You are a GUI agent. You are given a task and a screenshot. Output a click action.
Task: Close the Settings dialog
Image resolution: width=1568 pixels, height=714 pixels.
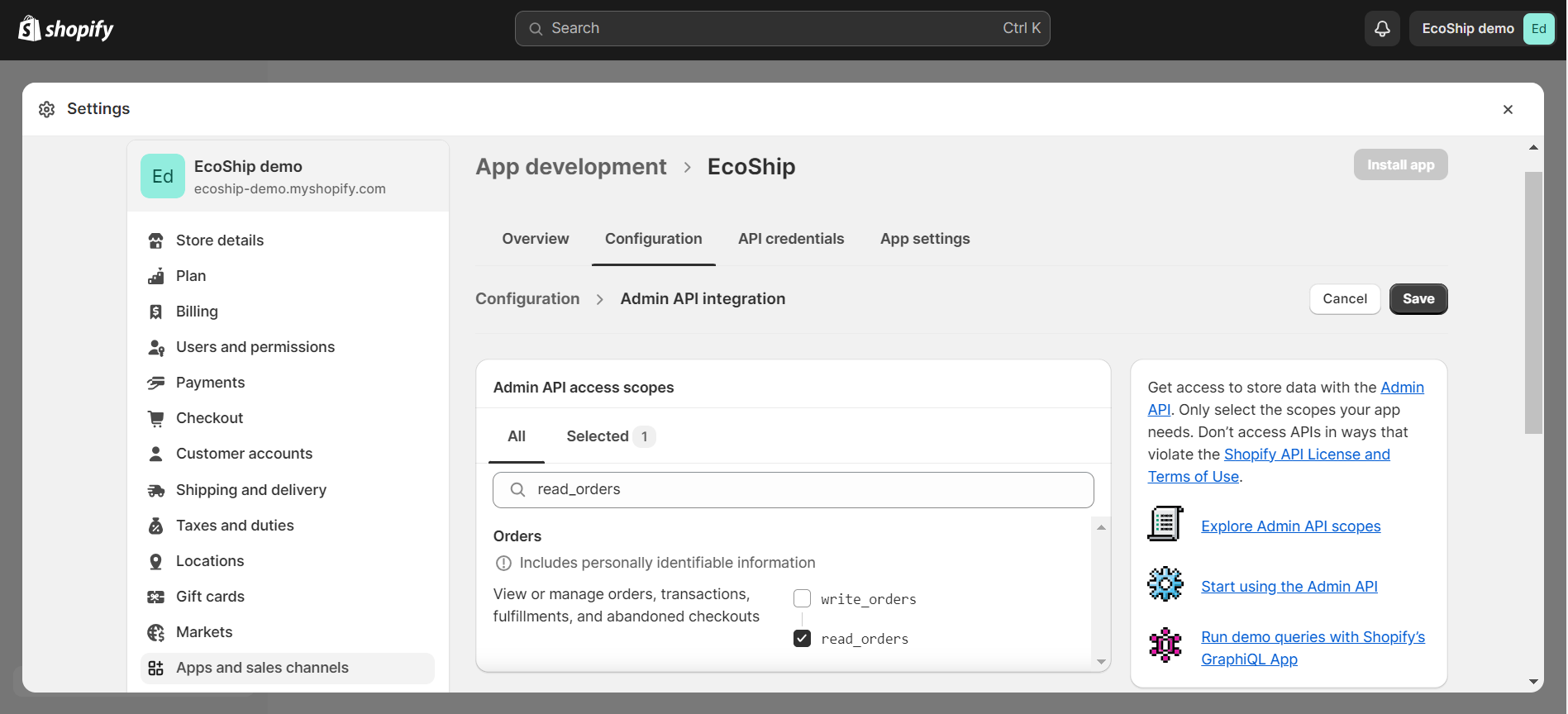[1508, 109]
